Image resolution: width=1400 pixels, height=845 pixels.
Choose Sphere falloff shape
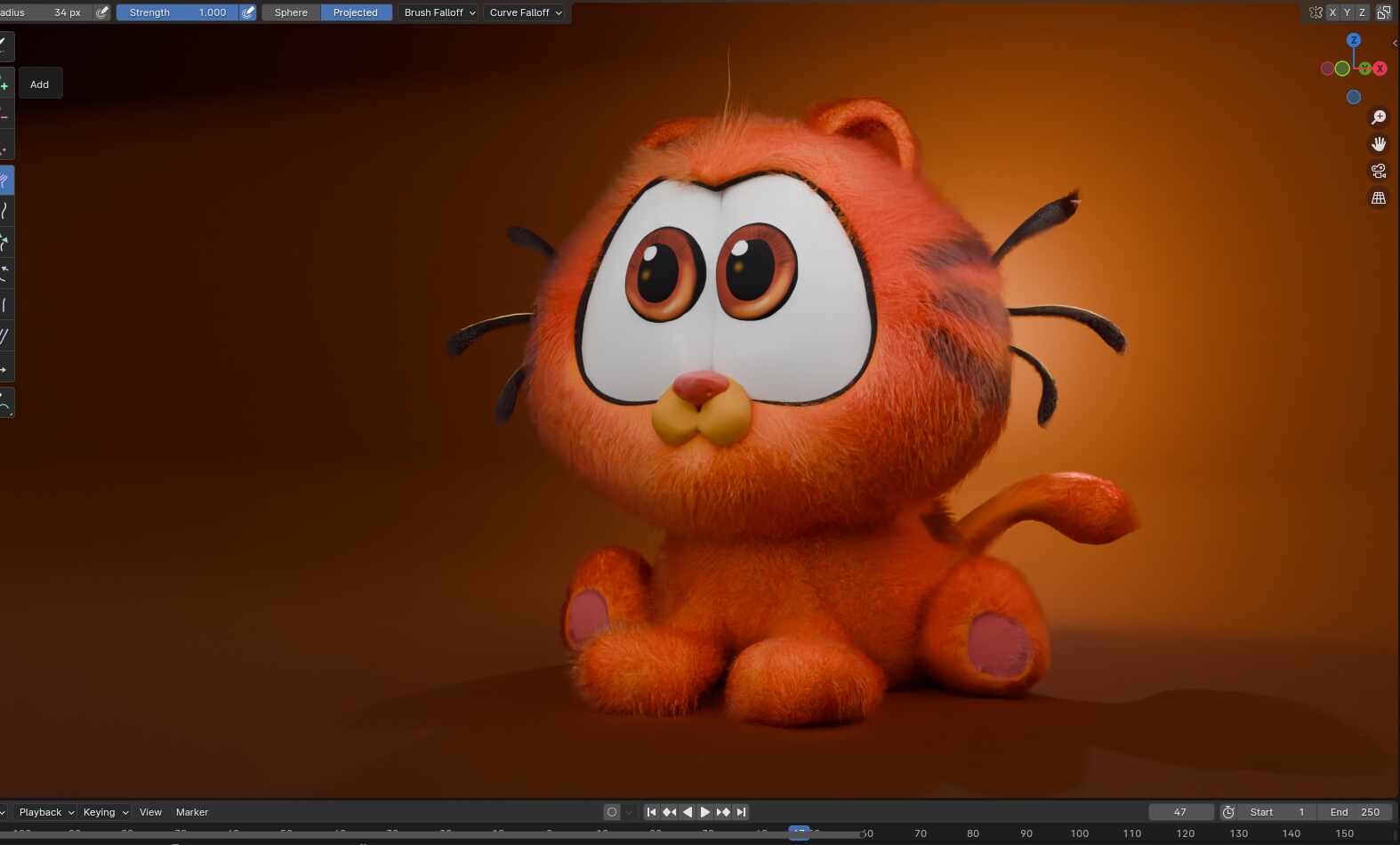pos(291,12)
